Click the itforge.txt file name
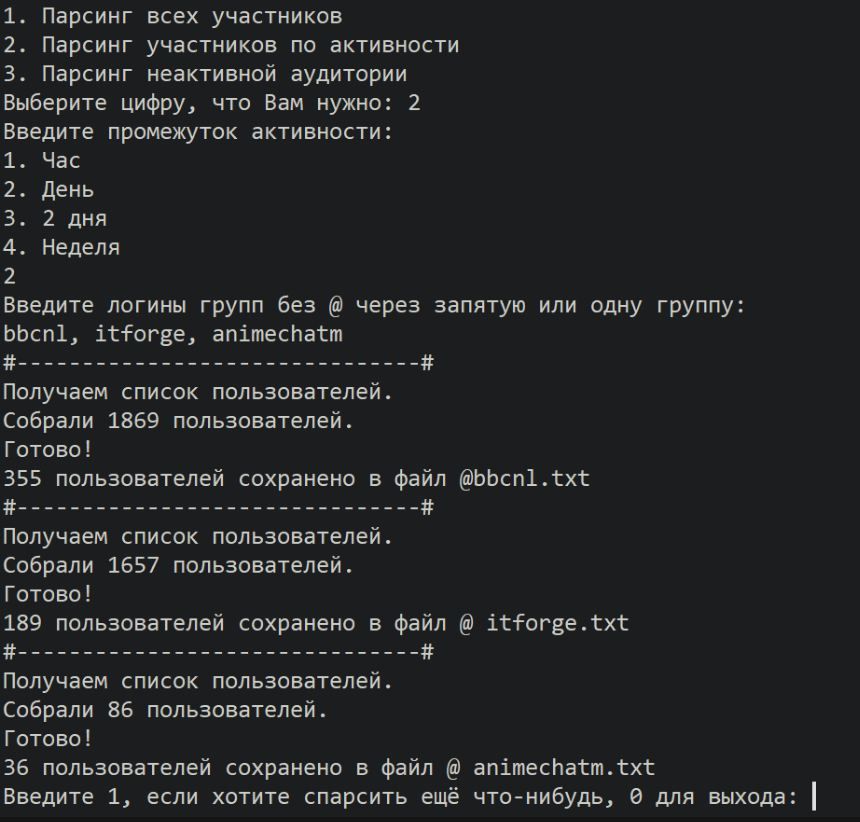Screen dimensions: 860x822 (x=557, y=624)
